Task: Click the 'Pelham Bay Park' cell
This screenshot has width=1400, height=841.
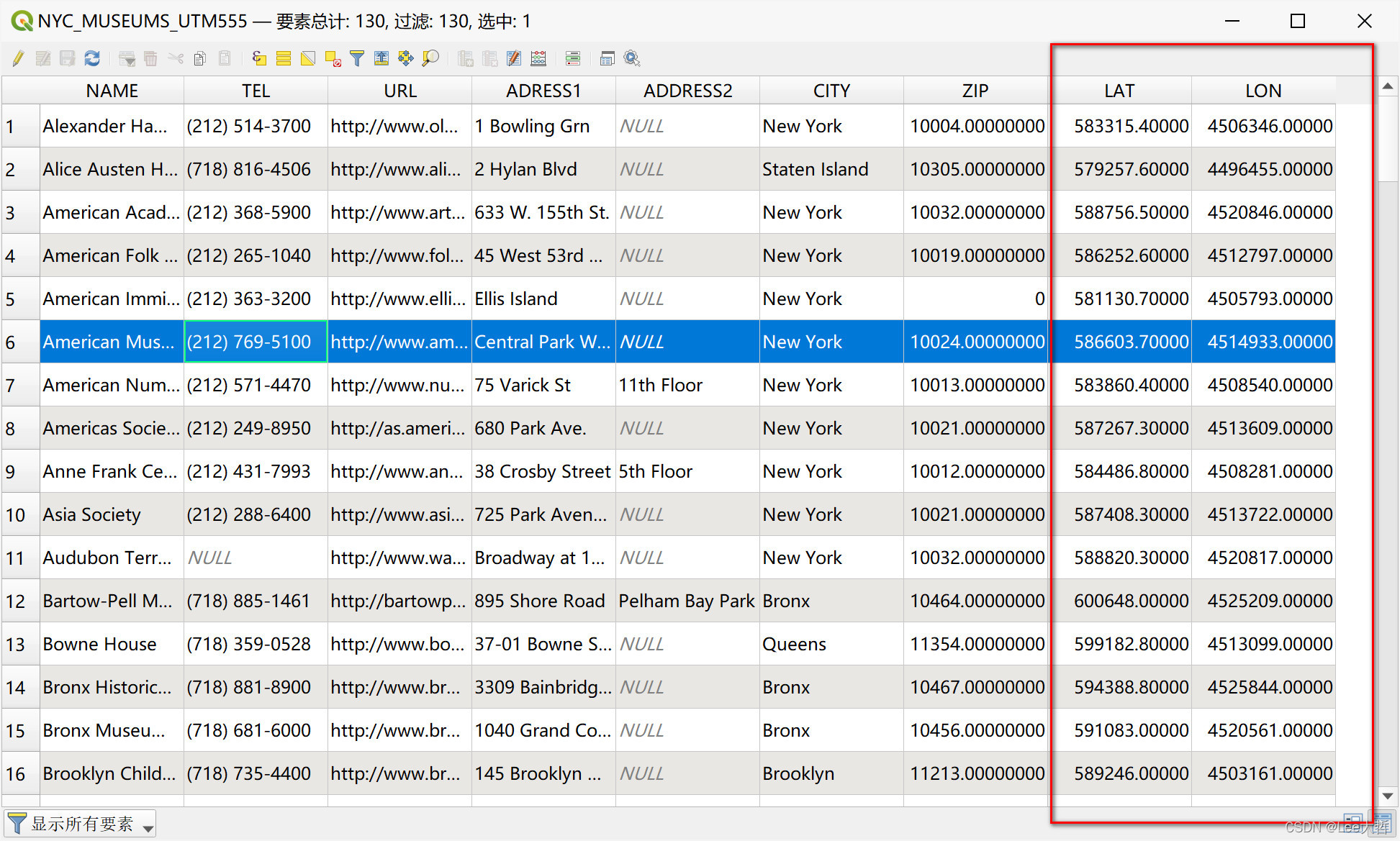Action: (x=687, y=601)
